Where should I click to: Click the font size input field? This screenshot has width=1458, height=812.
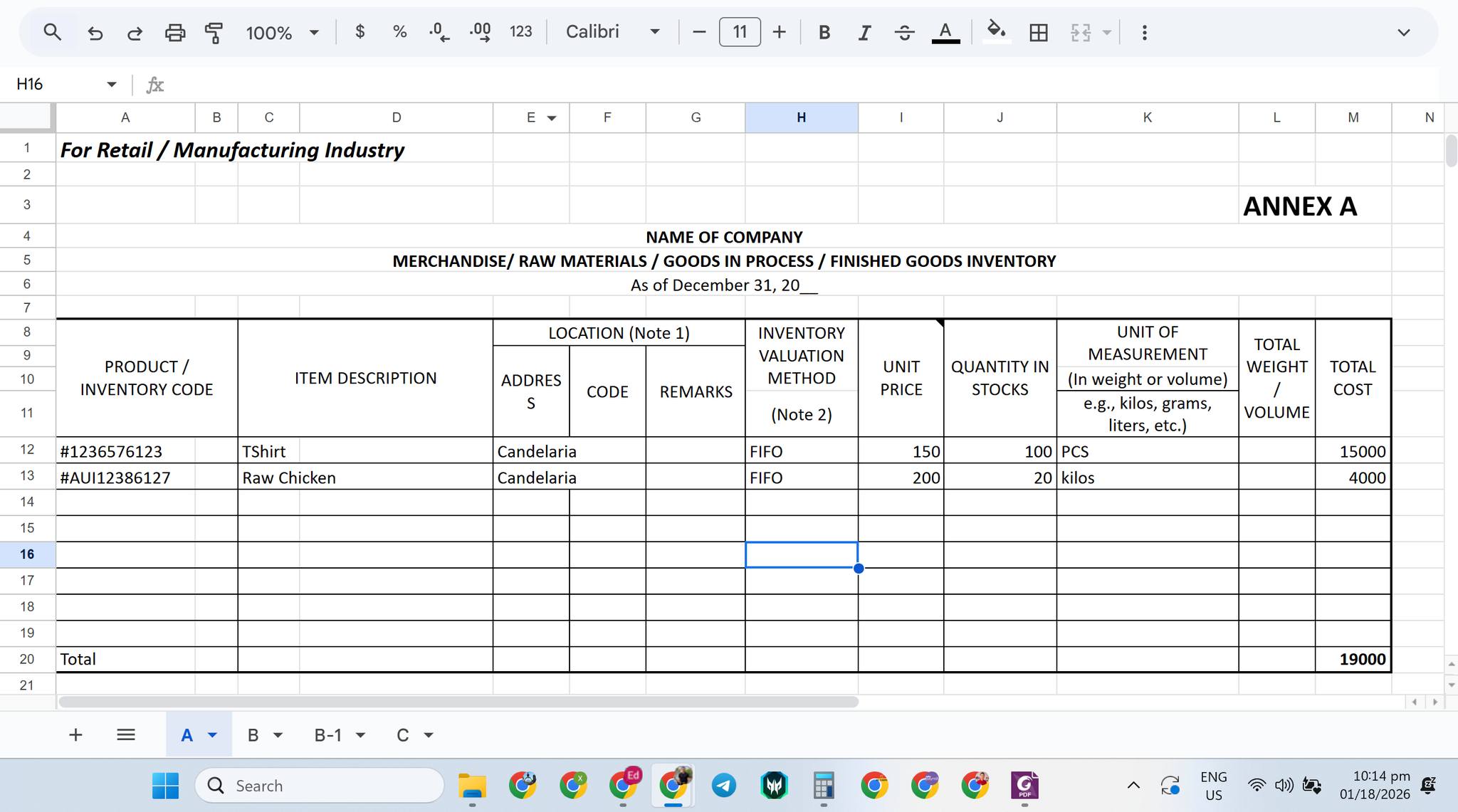tap(740, 32)
